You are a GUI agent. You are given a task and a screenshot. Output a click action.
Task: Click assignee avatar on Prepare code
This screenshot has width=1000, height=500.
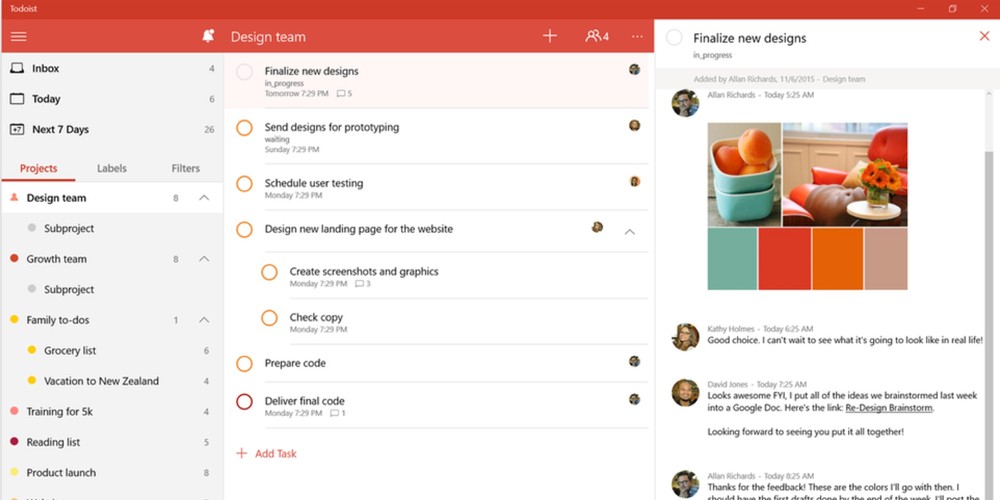click(635, 361)
